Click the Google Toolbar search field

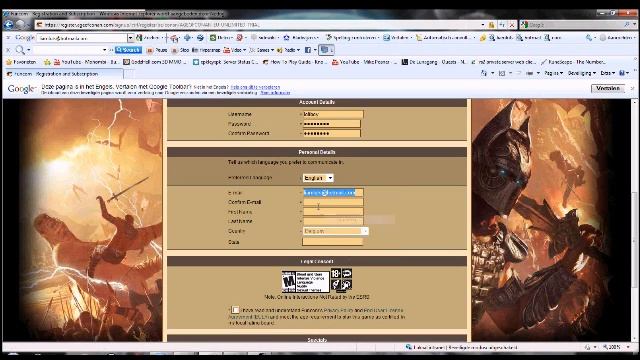82,38
